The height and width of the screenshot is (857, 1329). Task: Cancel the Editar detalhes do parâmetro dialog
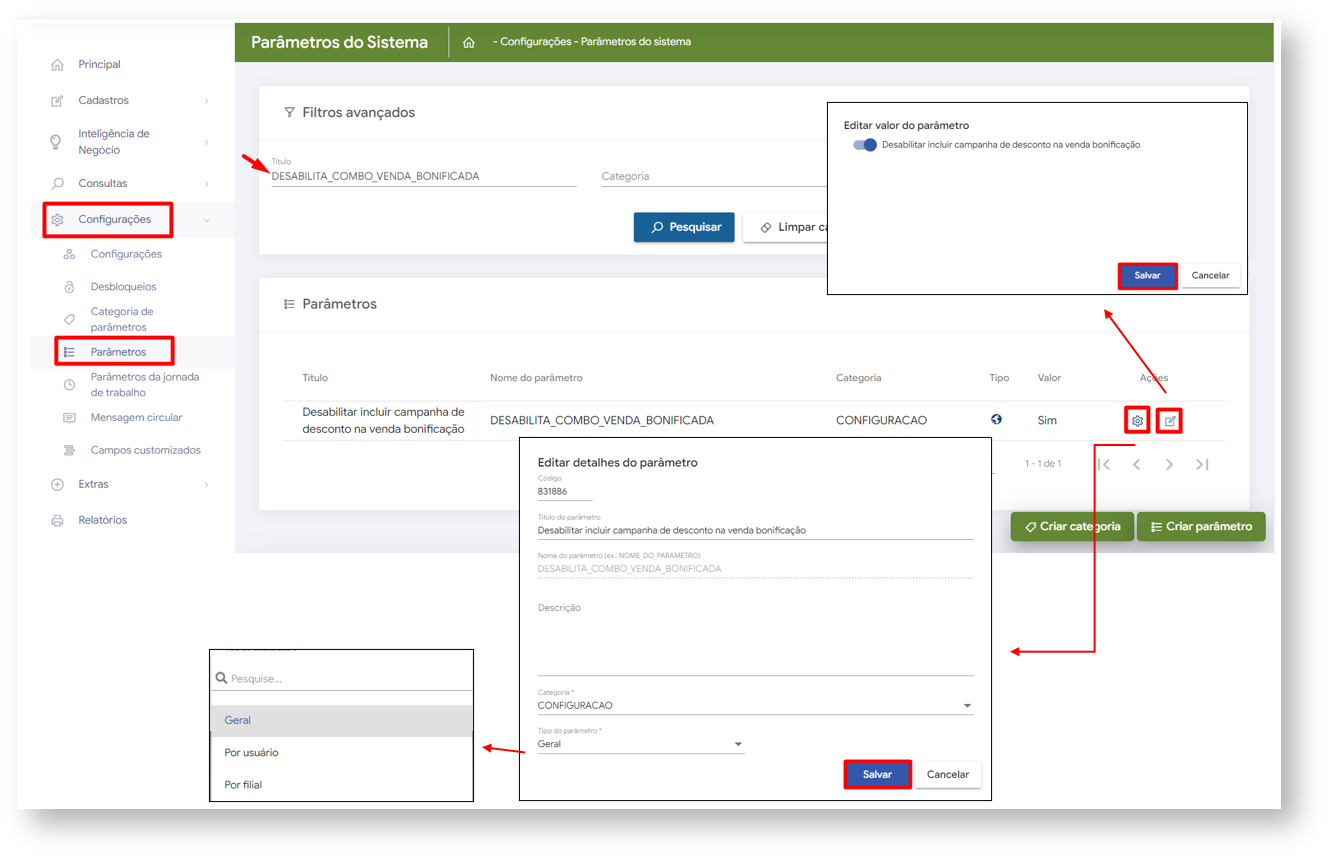[x=948, y=775]
